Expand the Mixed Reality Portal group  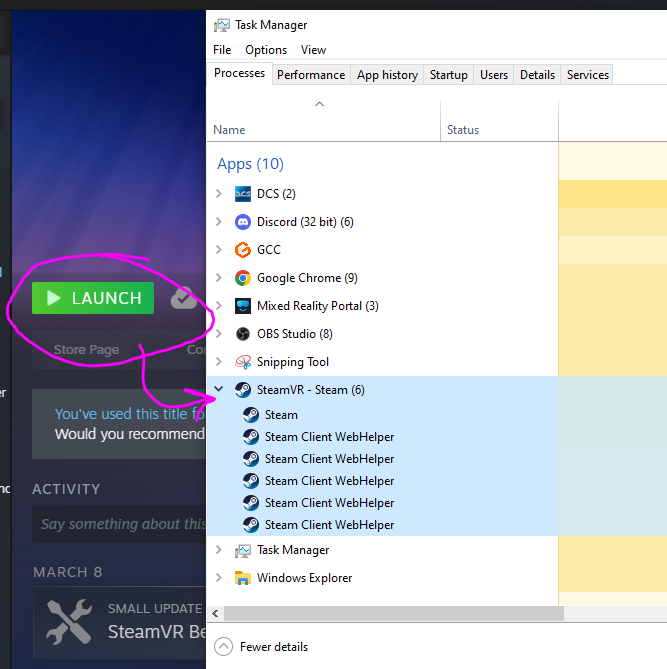click(x=218, y=306)
